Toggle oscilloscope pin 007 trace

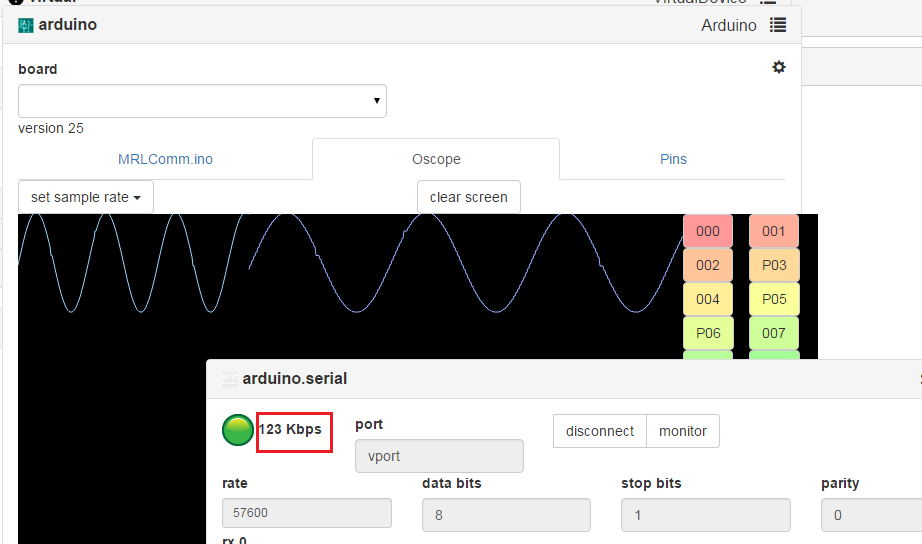pos(774,333)
